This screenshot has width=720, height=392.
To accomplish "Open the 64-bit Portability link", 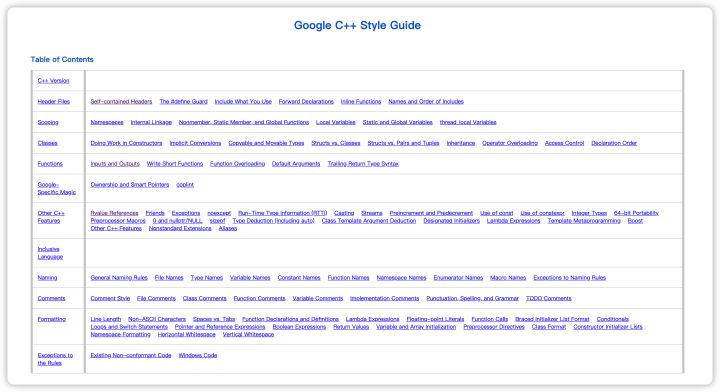I will click(636, 213).
